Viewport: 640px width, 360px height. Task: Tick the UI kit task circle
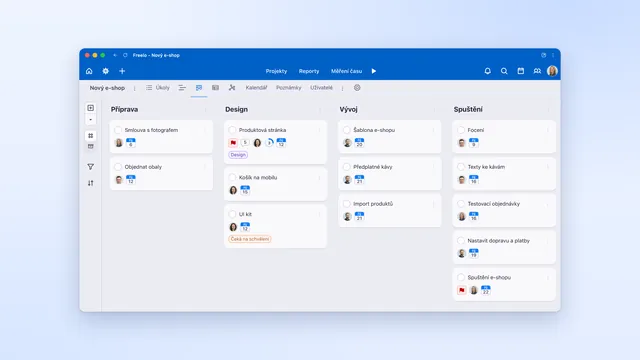click(232, 214)
